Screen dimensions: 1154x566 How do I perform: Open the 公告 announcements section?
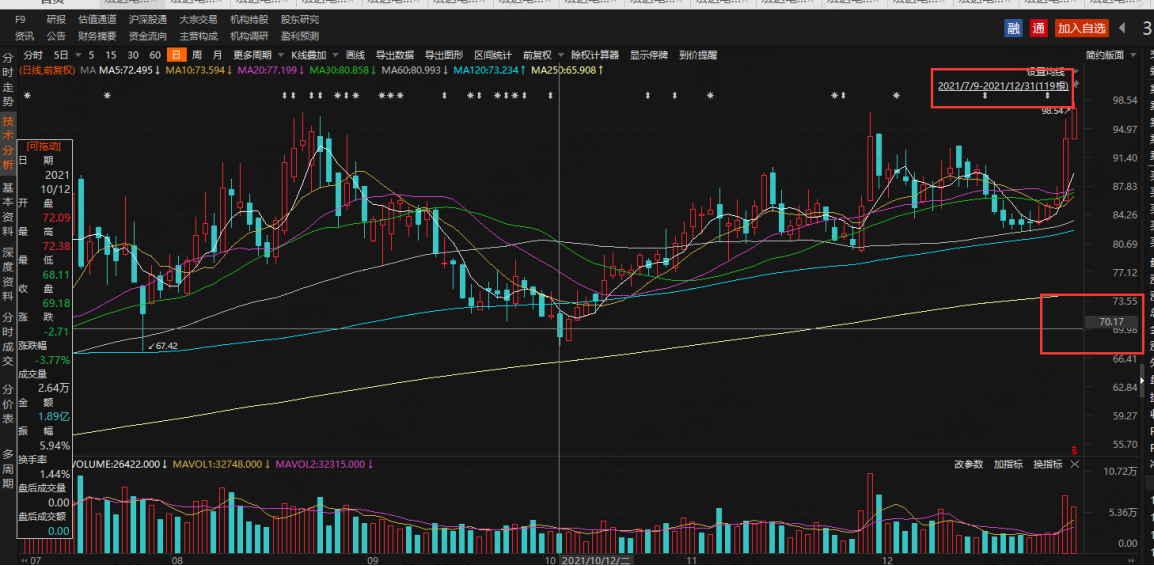[55, 35]
